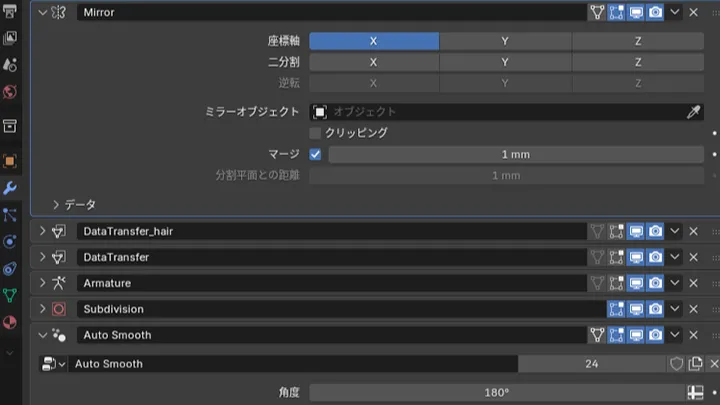Toggle DataTransfer_hair on-cage editing

pos(597,231)
